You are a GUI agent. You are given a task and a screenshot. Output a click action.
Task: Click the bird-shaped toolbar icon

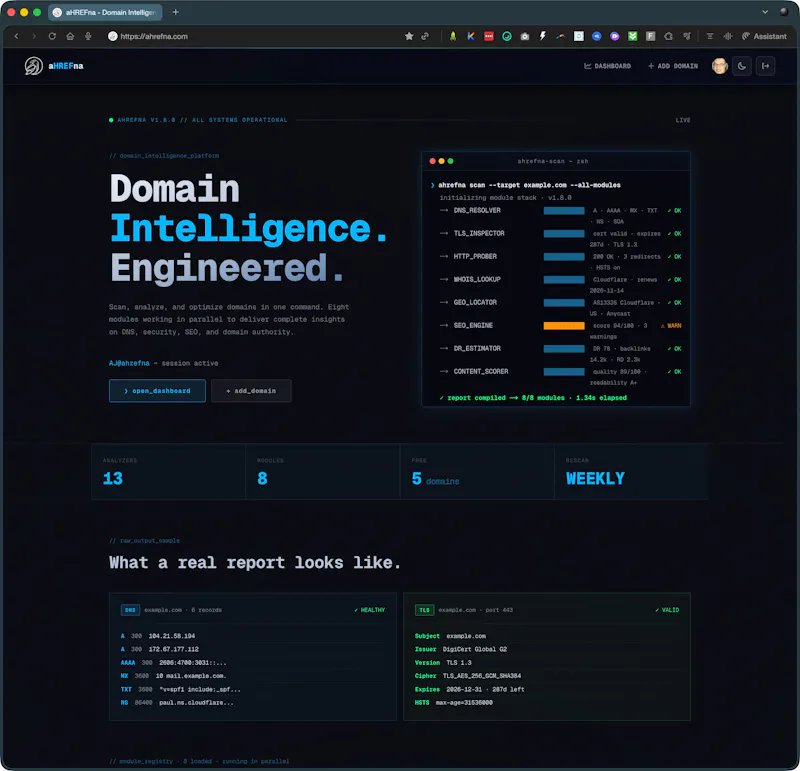pyautogui.click(x=687, y=36)
